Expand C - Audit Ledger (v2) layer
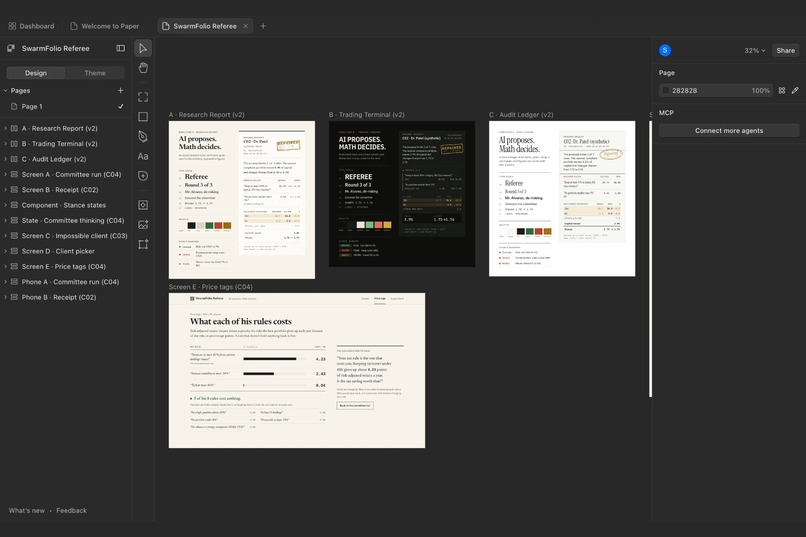This screenshot has width=806, height=537. pyautogui.click(x=5, y=159)
